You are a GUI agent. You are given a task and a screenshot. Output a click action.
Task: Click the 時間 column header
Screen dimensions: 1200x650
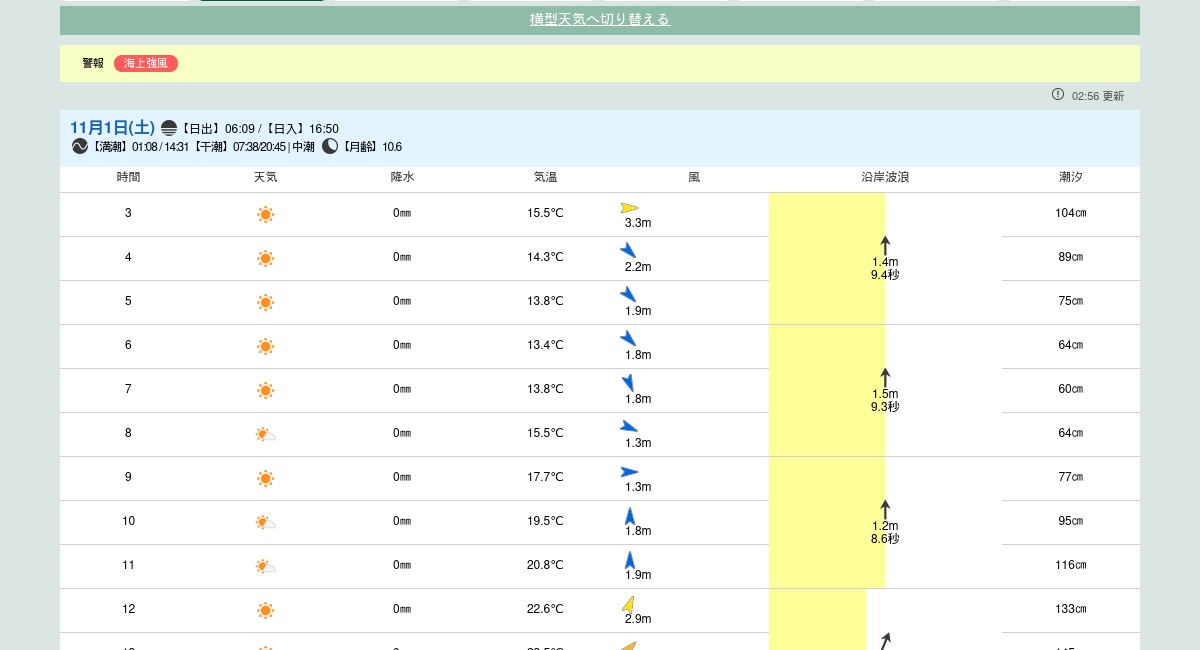pyautogui.click(x=128, y=177)
